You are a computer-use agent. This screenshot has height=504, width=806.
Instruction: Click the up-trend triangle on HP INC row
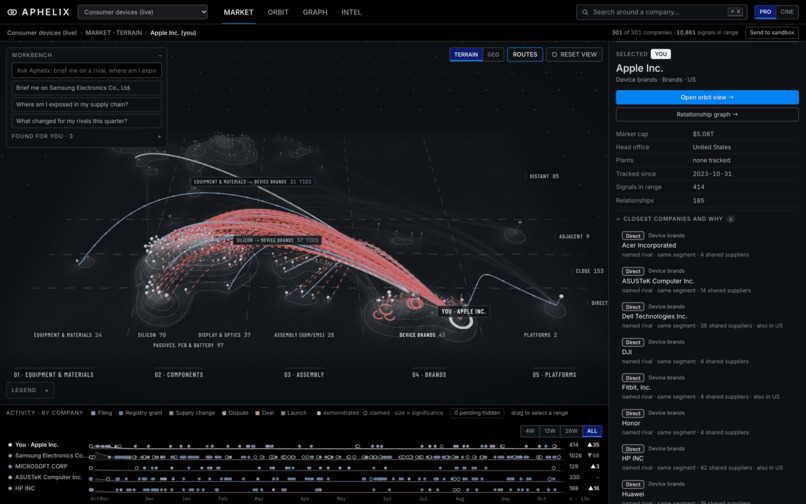(x=591, y=488)
